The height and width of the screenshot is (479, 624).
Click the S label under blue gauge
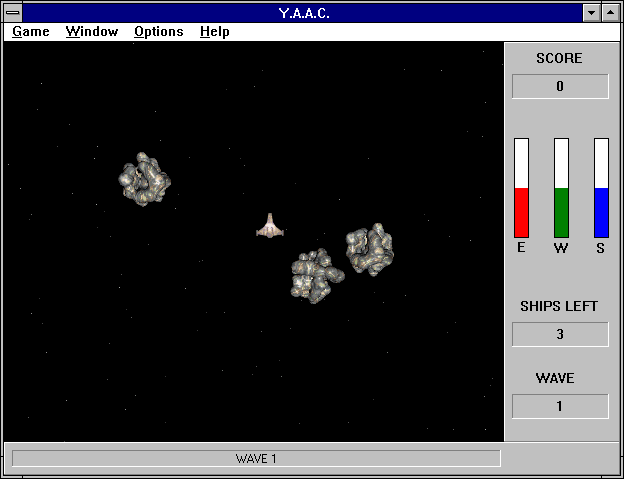[x=601, y=248]
